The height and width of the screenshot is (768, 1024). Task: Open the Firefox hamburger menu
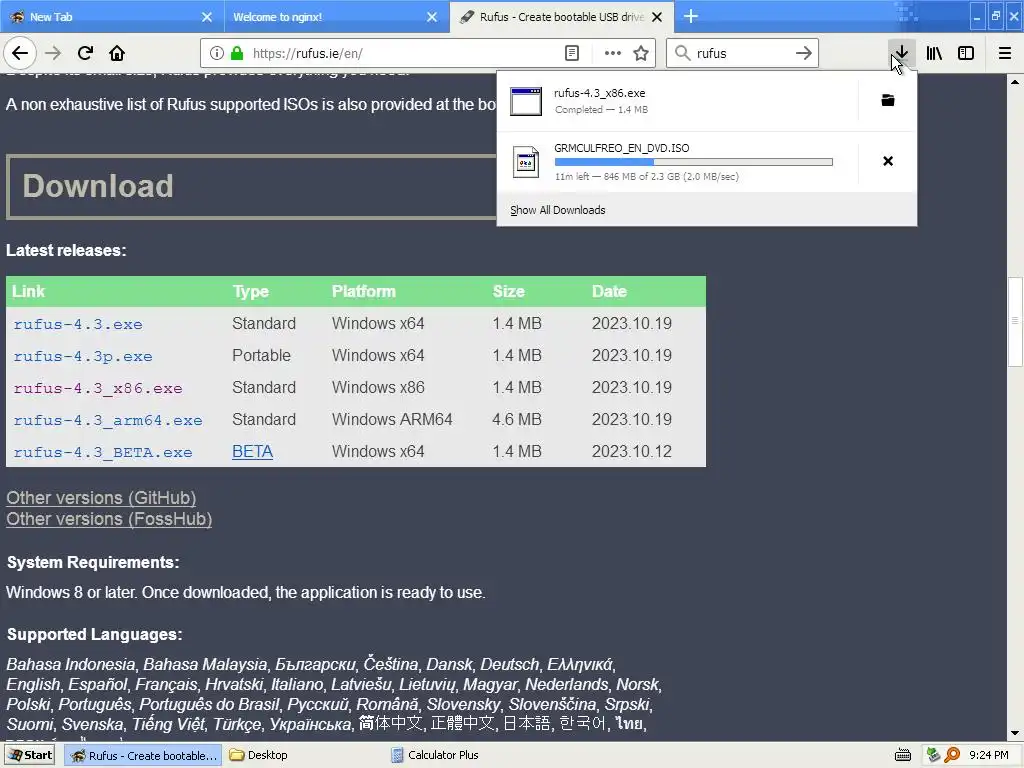pos(1005,53)
